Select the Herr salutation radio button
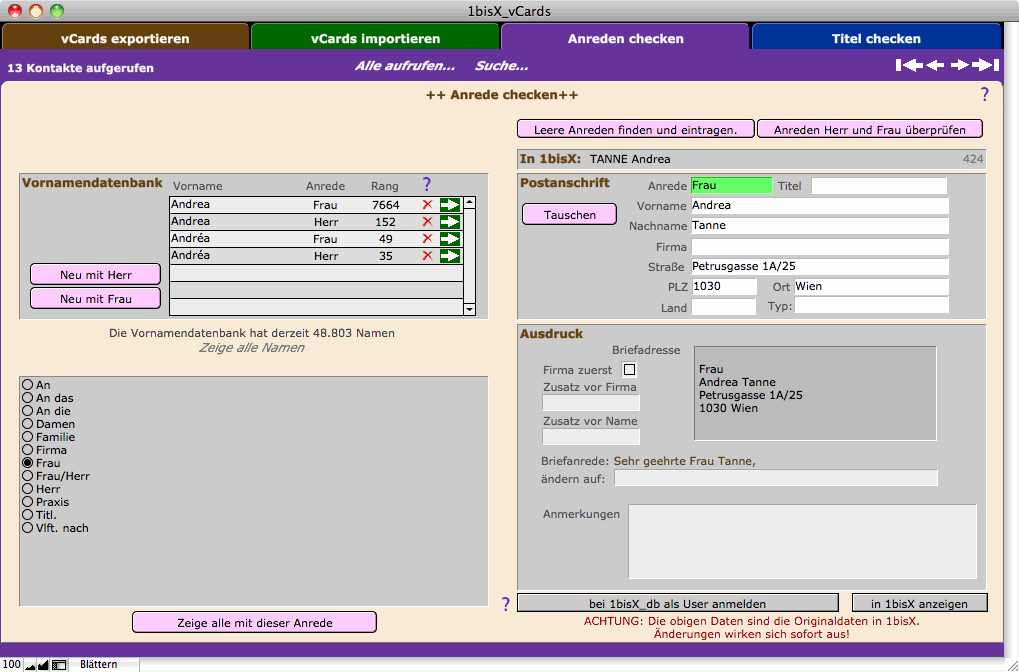Screen dimensions: 1019x672 (x=28, y=489)
